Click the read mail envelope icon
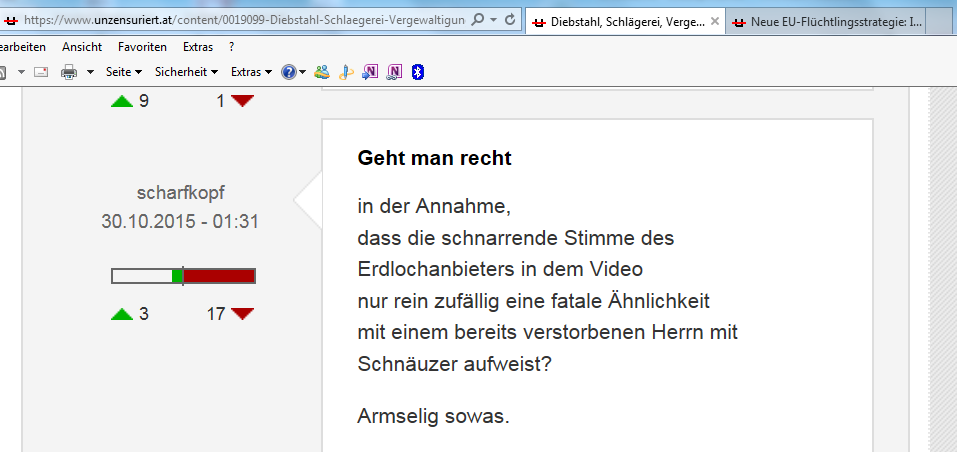This screenshot has width=957, height=452. (x=41, y=72)
